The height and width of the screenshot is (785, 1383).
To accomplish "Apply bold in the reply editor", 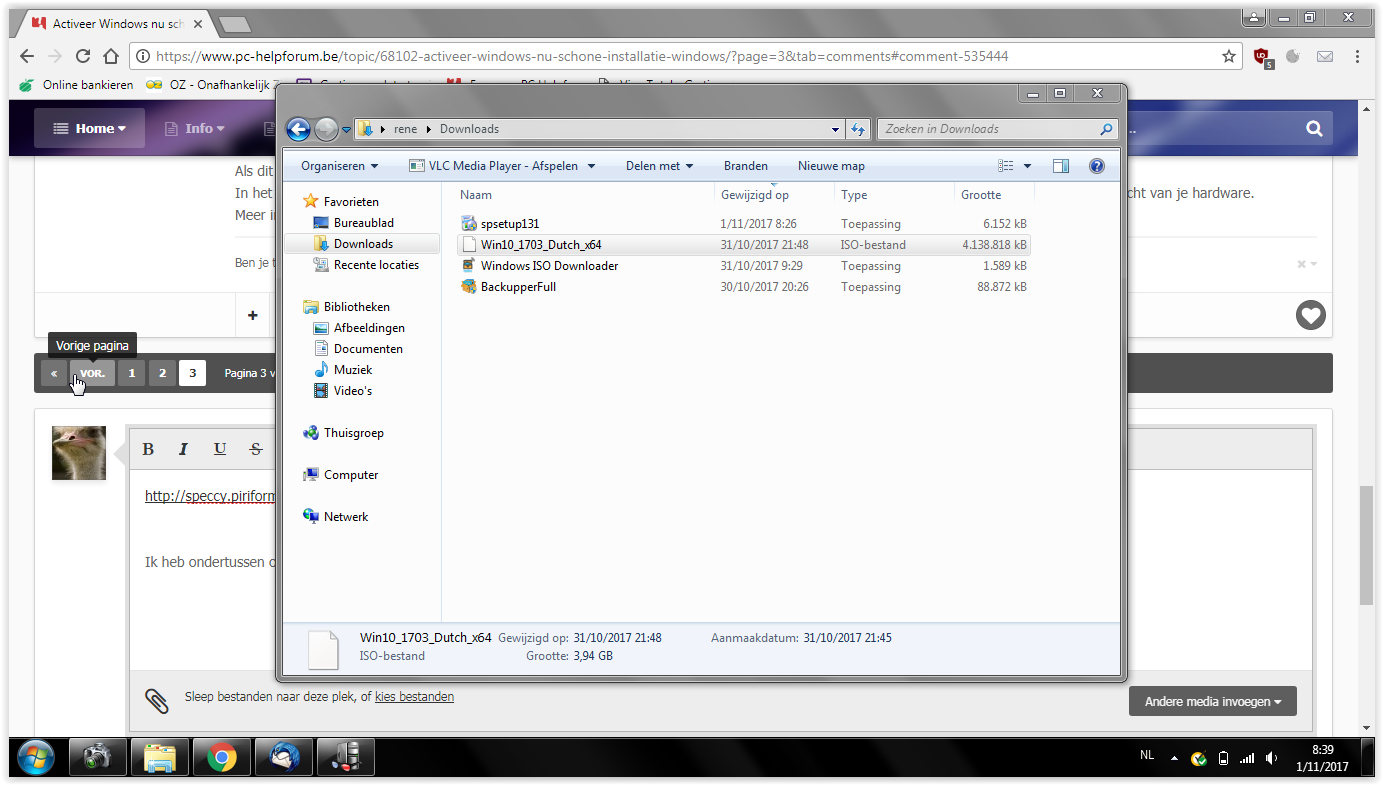I will click(148, 449).
